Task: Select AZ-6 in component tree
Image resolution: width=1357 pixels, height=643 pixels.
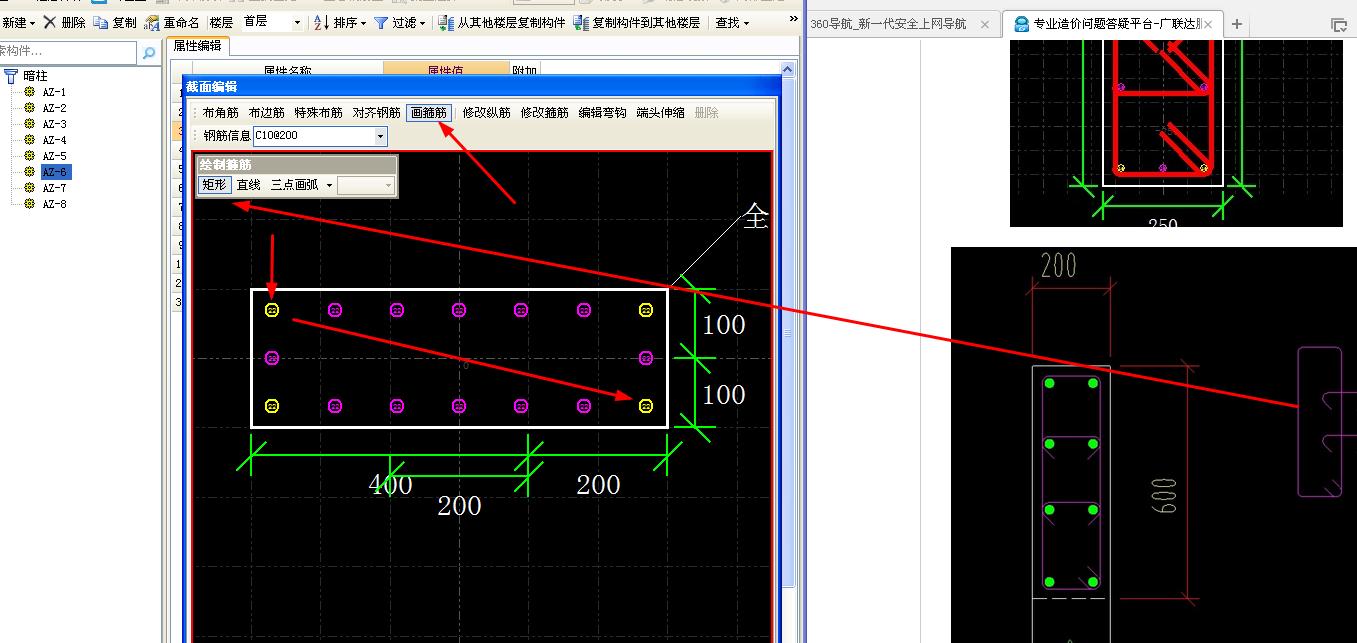Action: point(55,172)
